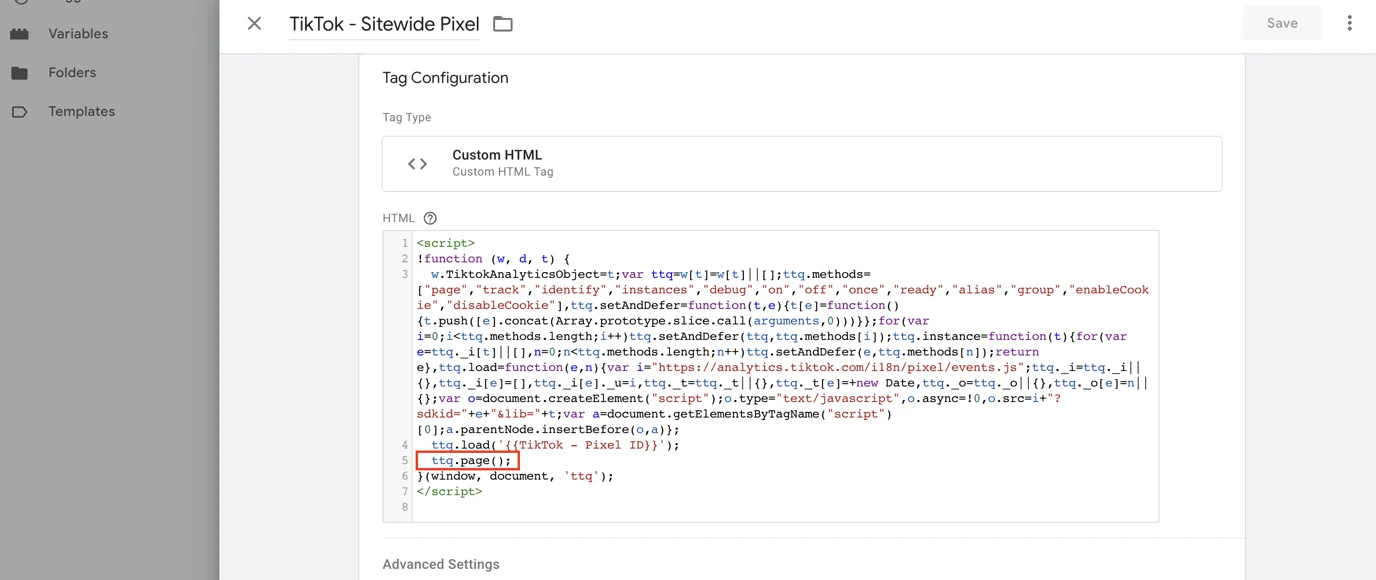The width and height of the screenshot is (1376, 580).
Task: Click the '!function (w, d, t) {' line
Action: click(x=493, y=258)
